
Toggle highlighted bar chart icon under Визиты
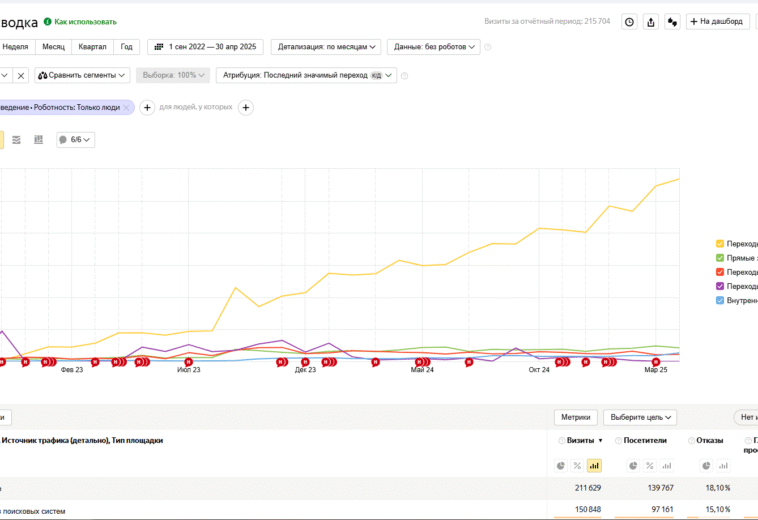tap(594, 466)
